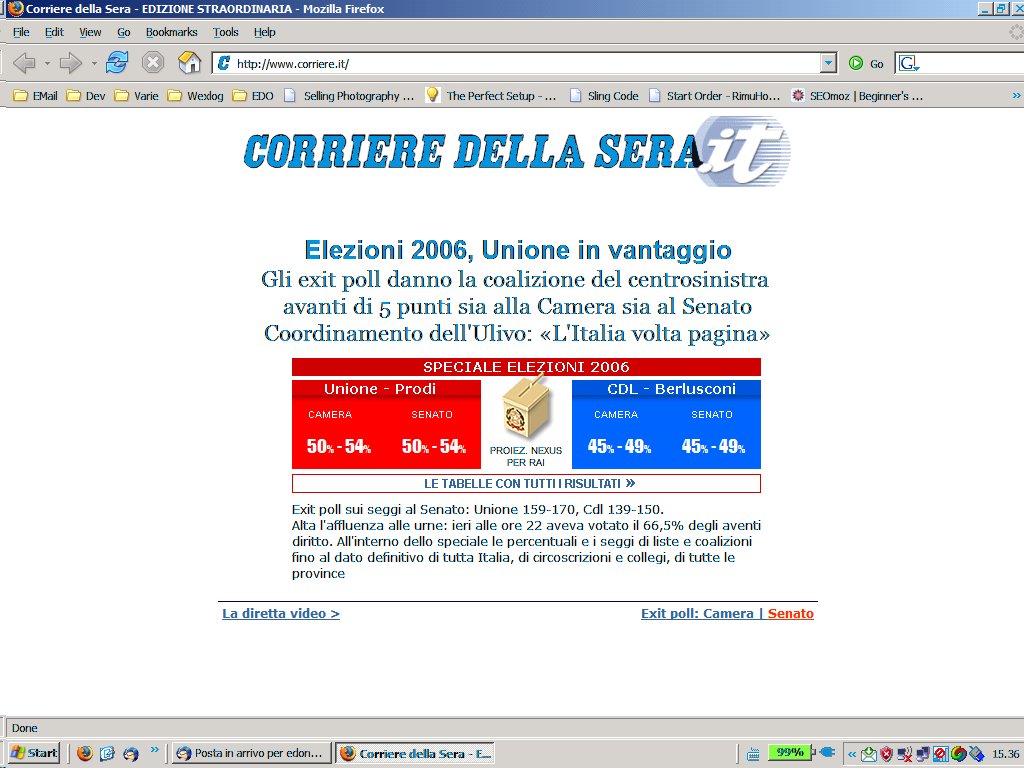
Task: Open the Bookmarks menu
Action: click(x=171, y=32)
